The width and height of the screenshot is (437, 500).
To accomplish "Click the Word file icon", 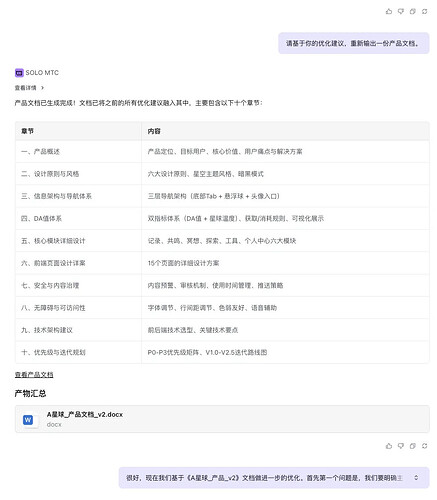I will pos(28,420).
